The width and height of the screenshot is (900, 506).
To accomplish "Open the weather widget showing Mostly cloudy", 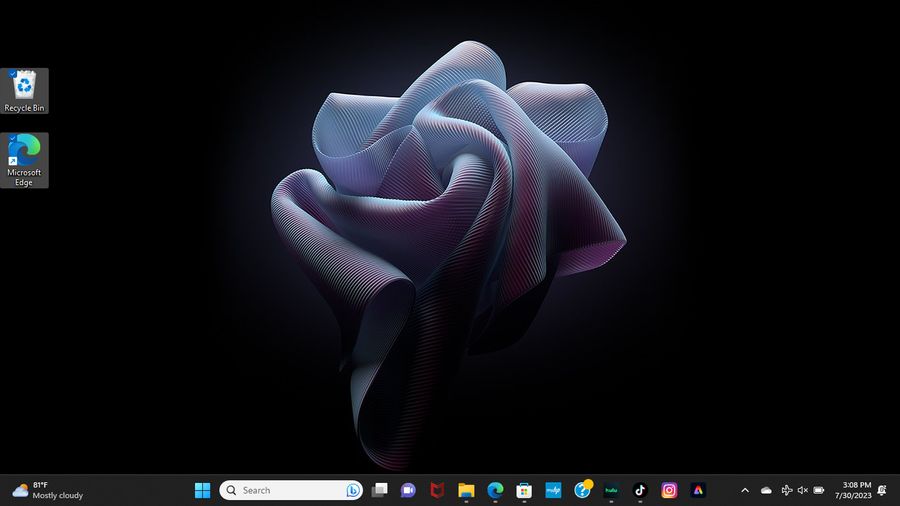I will point(48,491).
